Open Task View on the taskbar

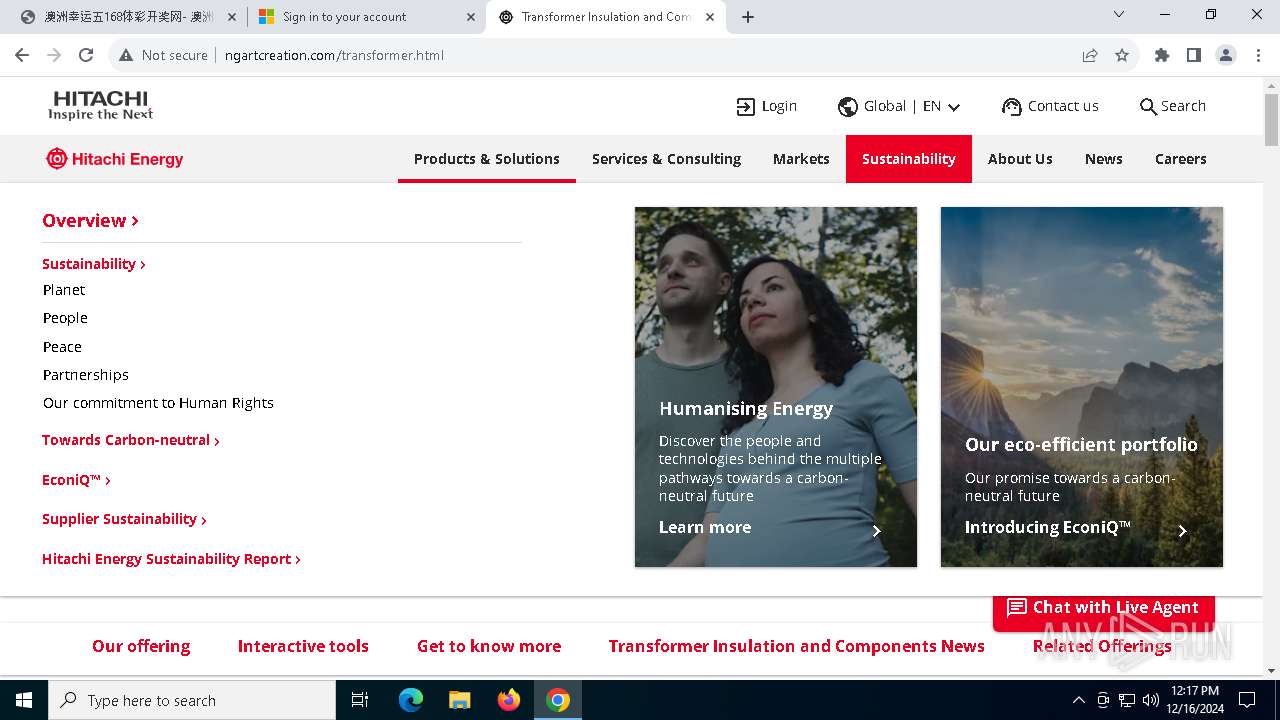(360, 700)
